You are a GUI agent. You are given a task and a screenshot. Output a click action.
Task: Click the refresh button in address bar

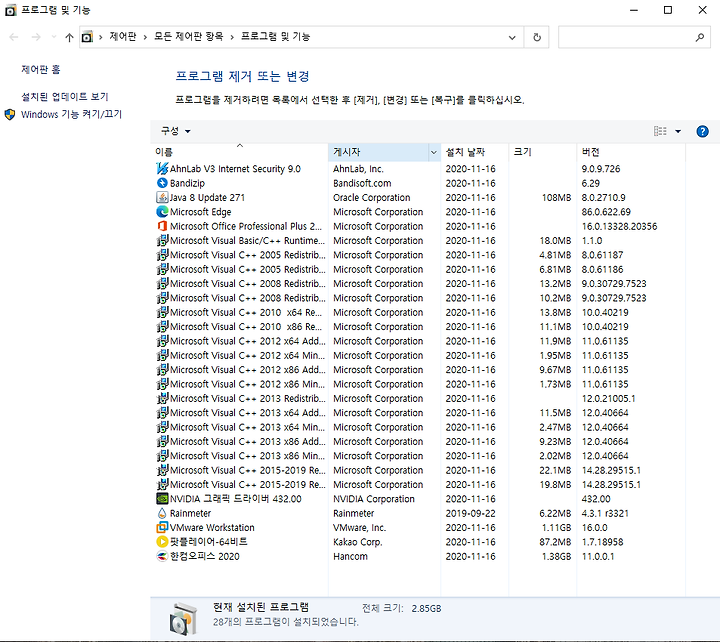(x=537, y=37)
